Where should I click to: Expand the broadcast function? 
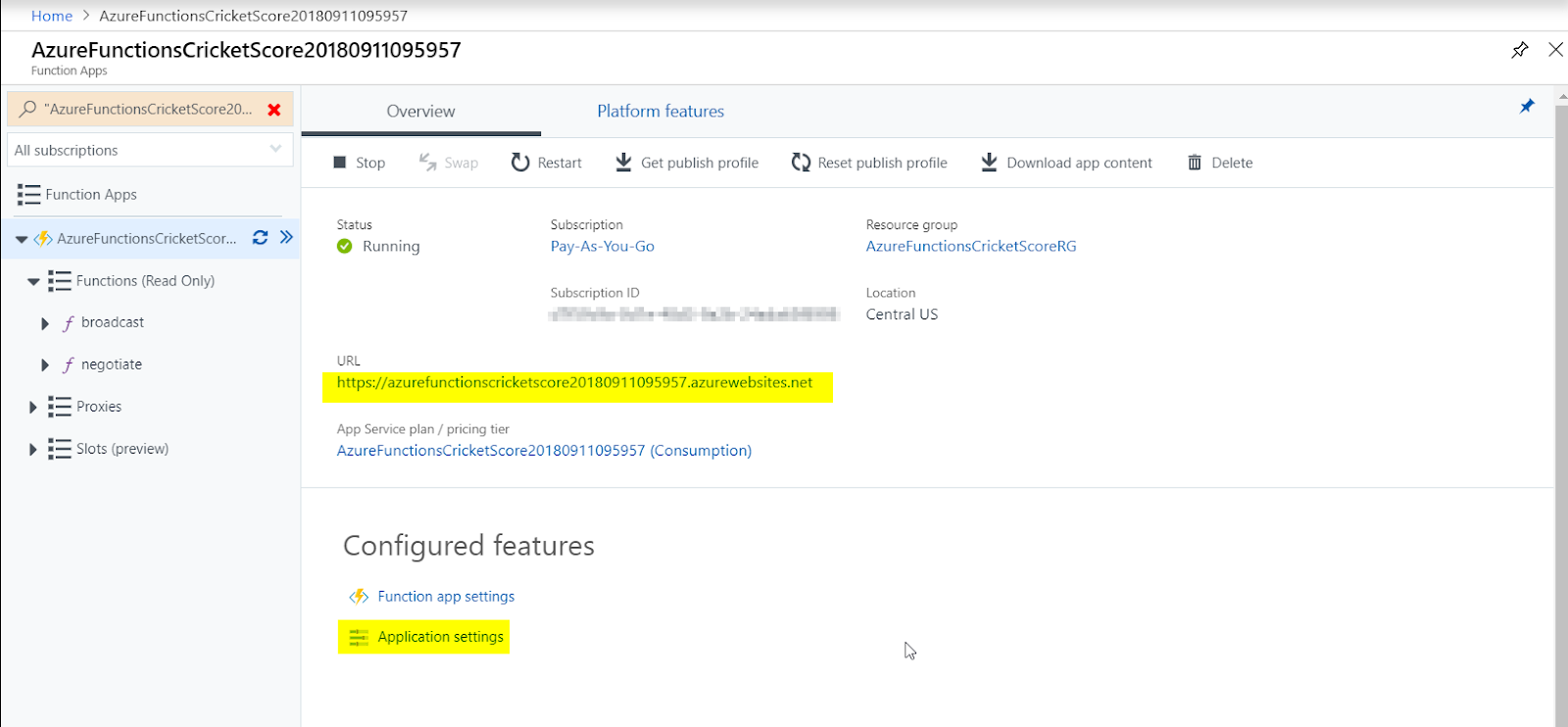(45, 323)
